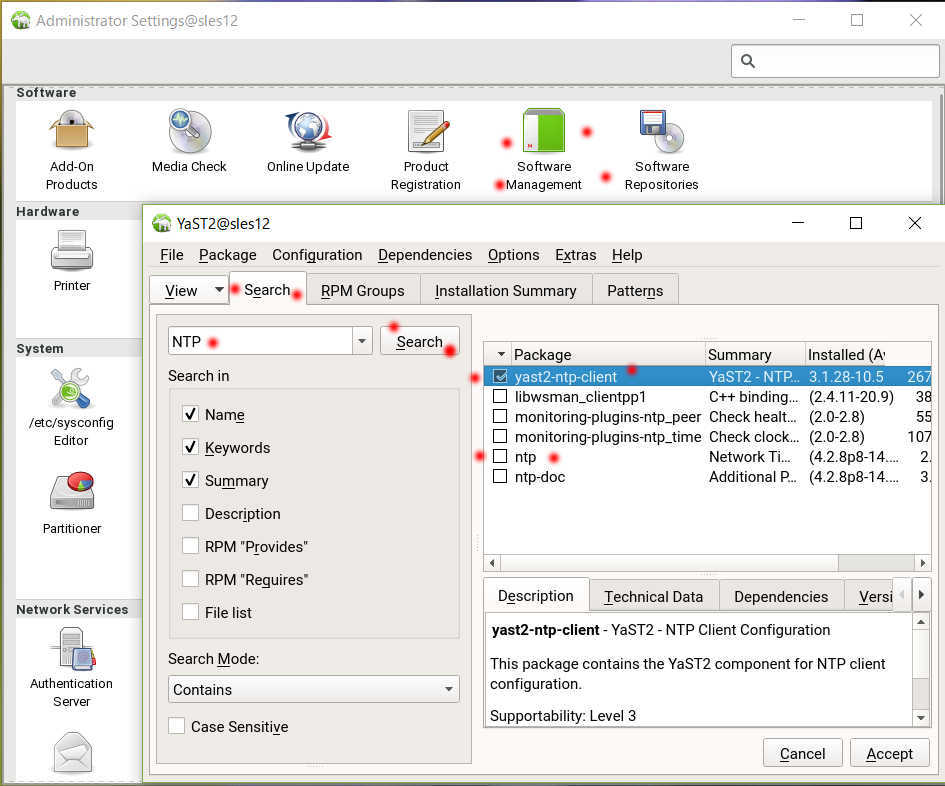
Task: Toggle Keywords search checkbox
Action: click(x=190, y=447)
